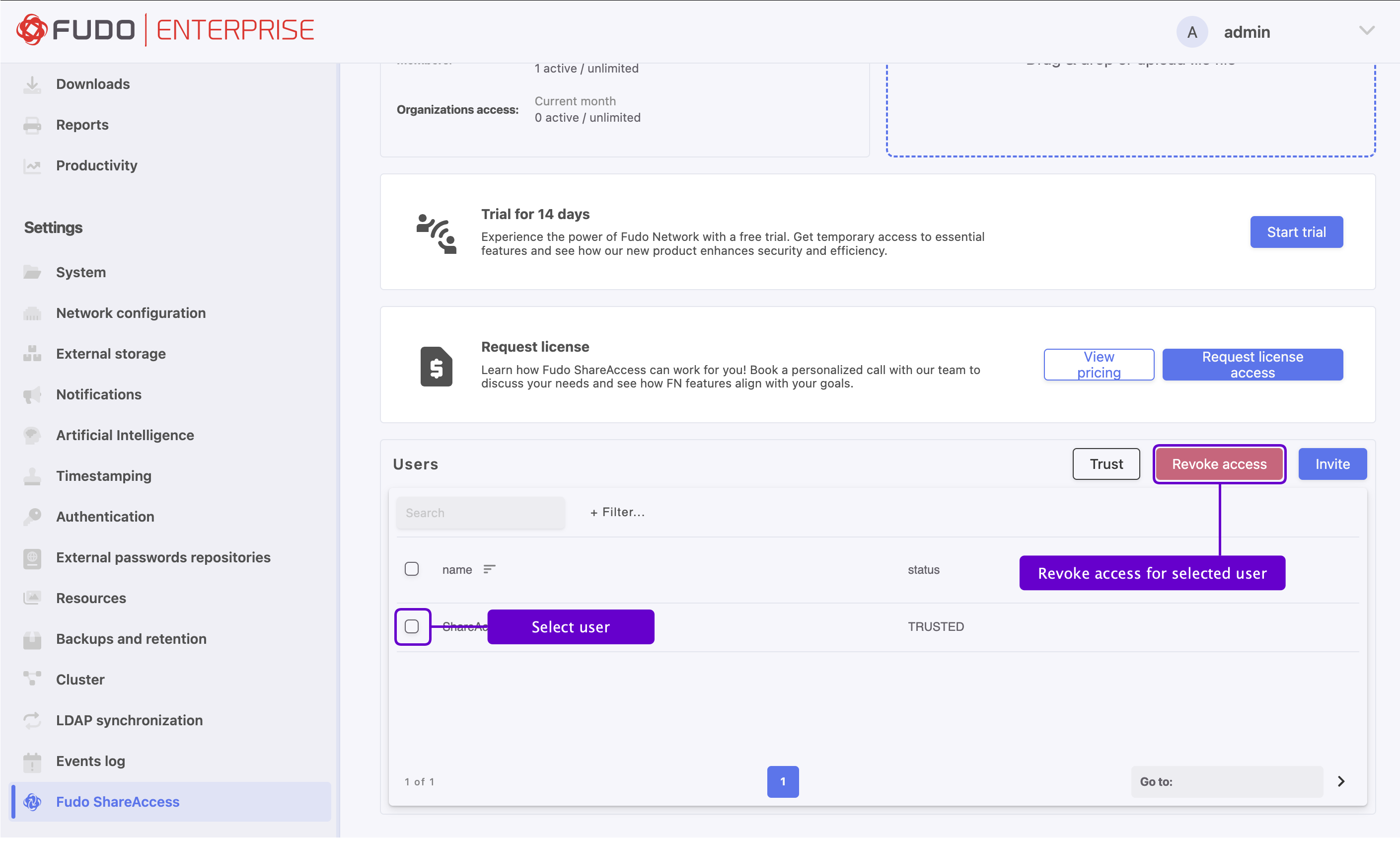Open Network configuration settings
Viewport: 1400px width, 842px height.
pyautogui.click(x=131, y=313)
